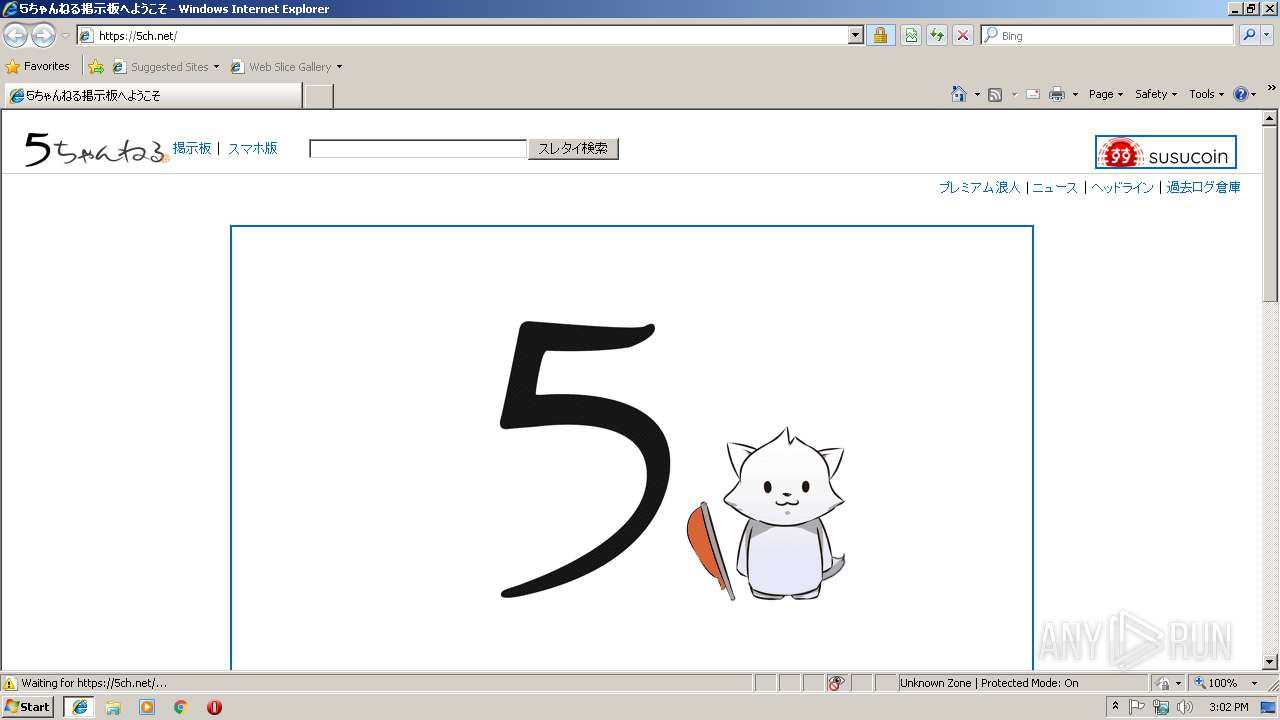Open the 掲示板 link
The image size is (1280, 720).
(x=192, y=148)
